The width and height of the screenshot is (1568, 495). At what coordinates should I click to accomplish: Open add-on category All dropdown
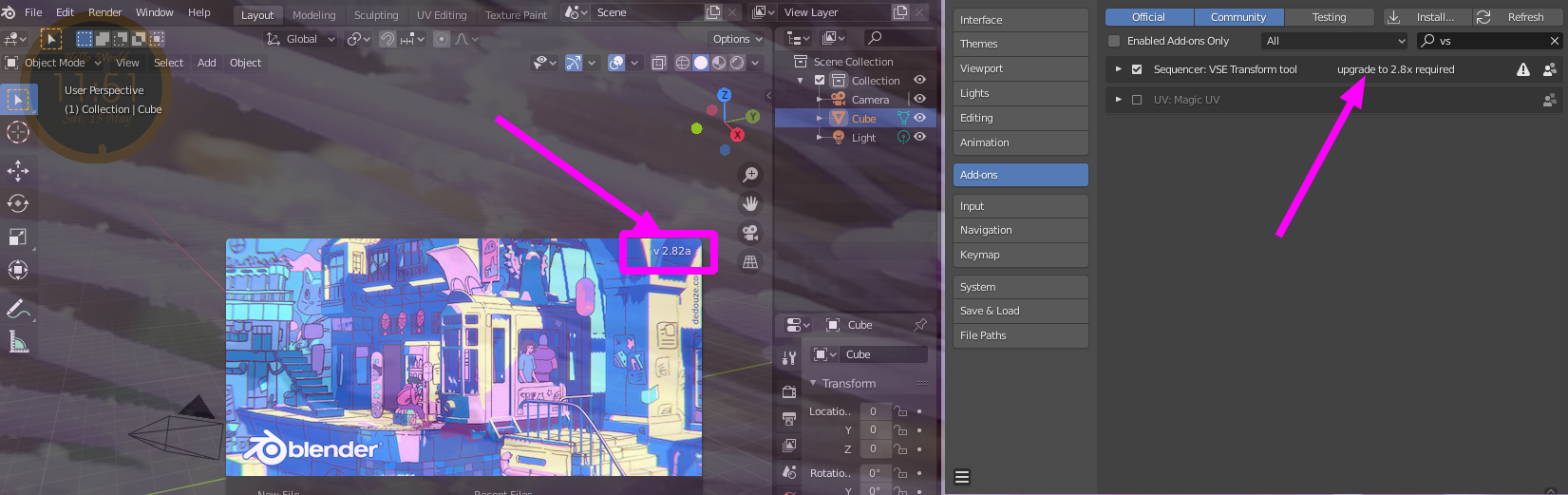point(1334,41)
